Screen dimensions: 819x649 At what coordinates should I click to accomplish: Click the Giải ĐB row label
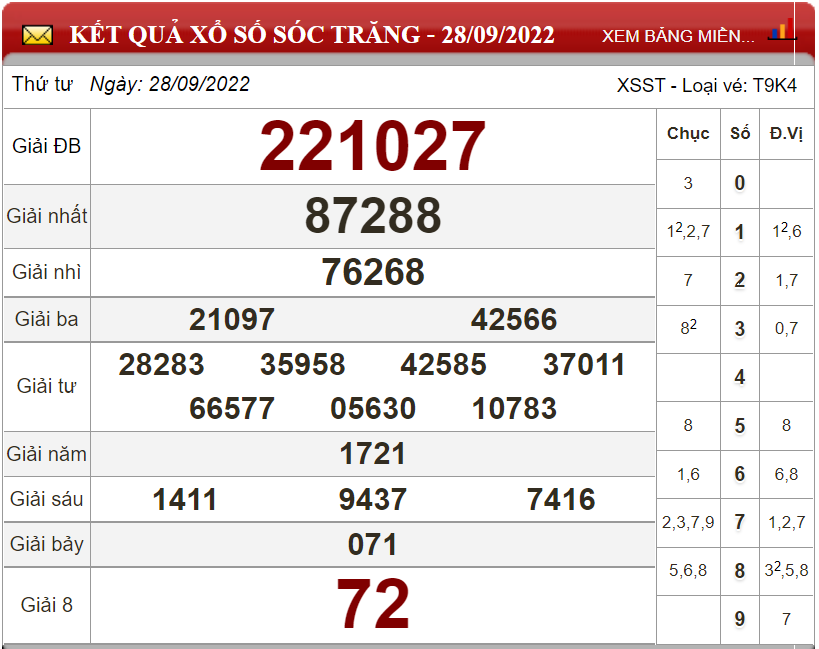click(47, 146)
